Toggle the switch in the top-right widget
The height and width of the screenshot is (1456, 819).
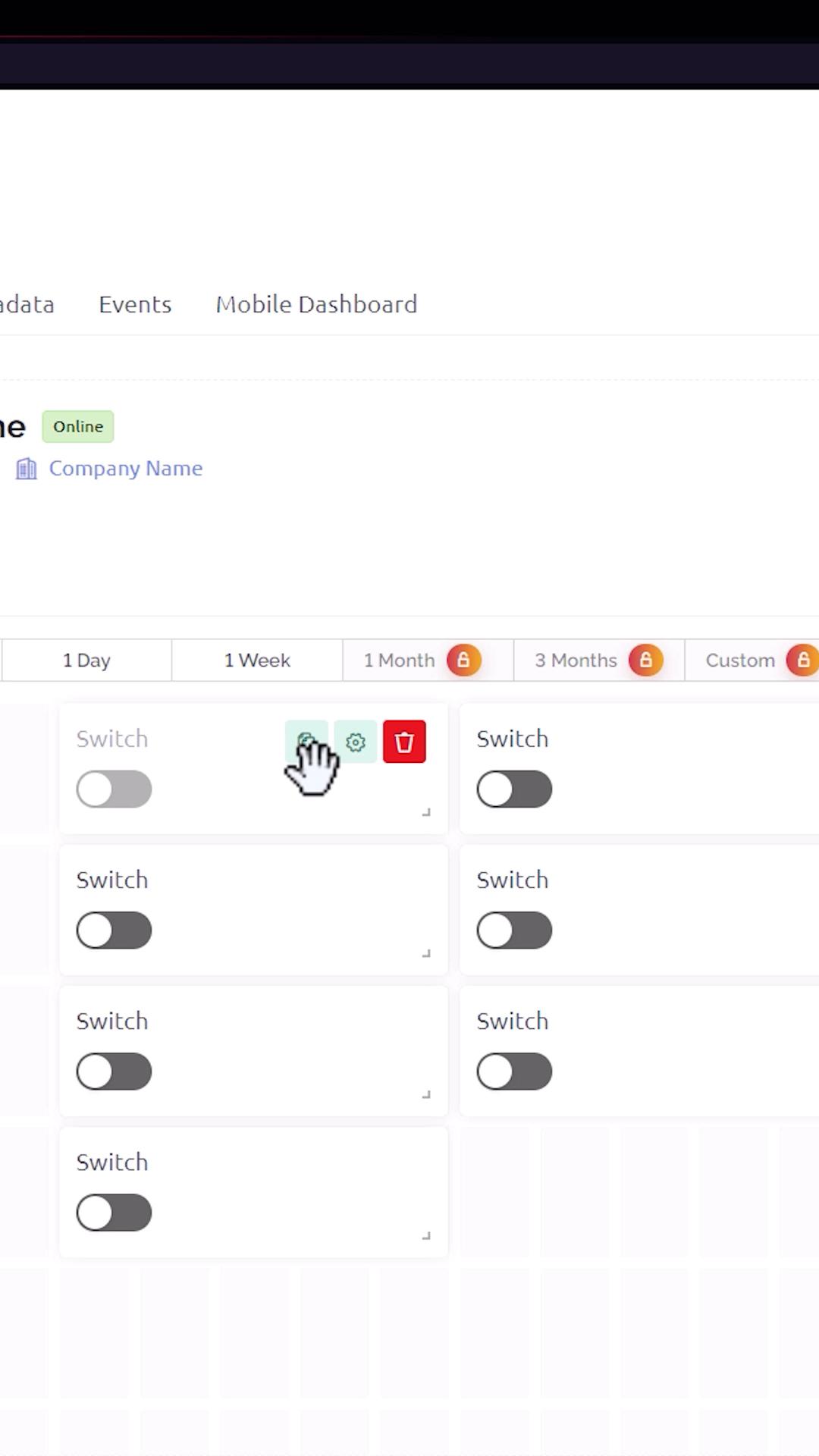point(514,789)
